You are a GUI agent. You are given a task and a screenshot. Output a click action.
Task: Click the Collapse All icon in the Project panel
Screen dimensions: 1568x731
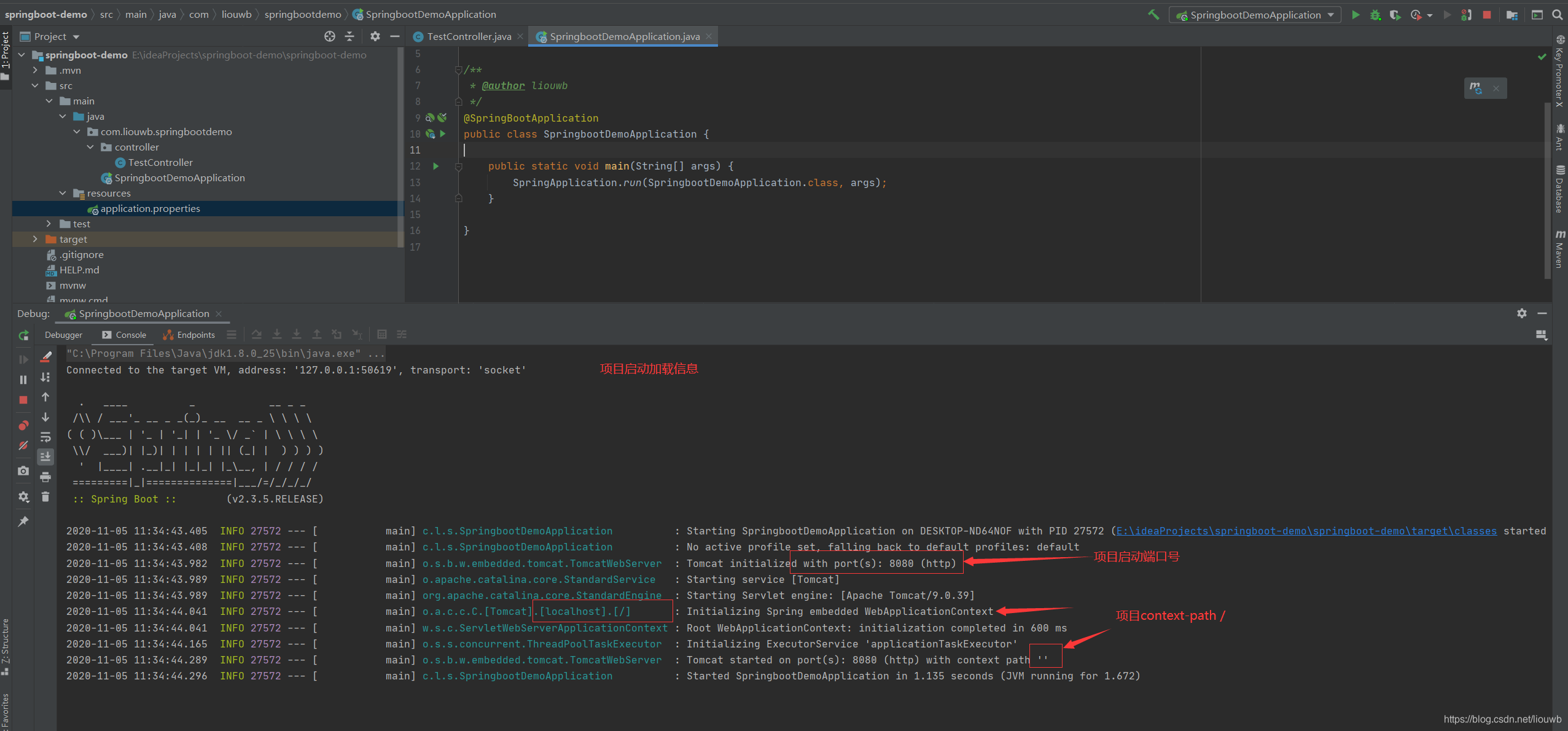coord(349,36)
